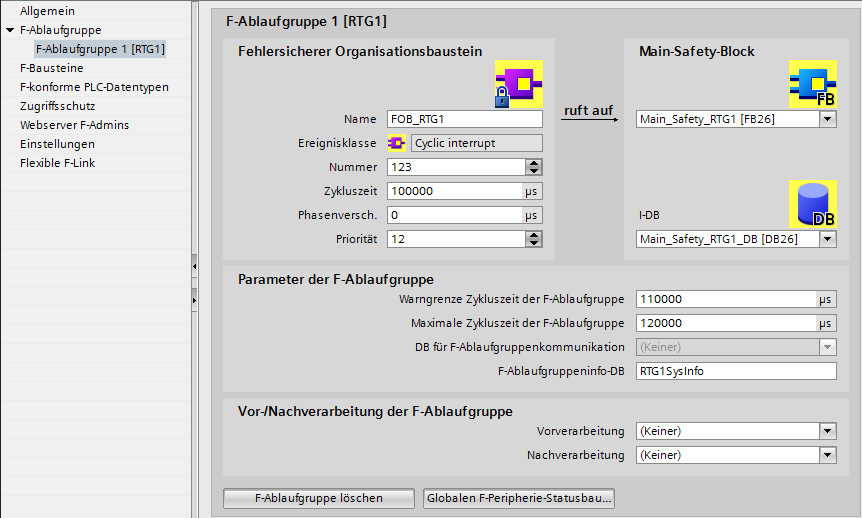Click the Cyclic interrupt event class icon
Image resolution: width=862 pixels, height=518 pixels.
[395, 143]
